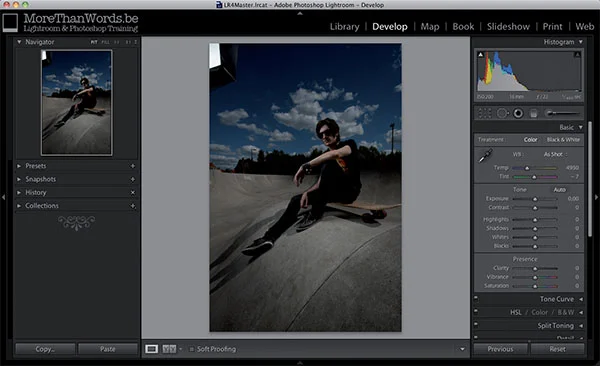Create a snapshot with the plus icon
600x366 pixels.
[132, 179]
